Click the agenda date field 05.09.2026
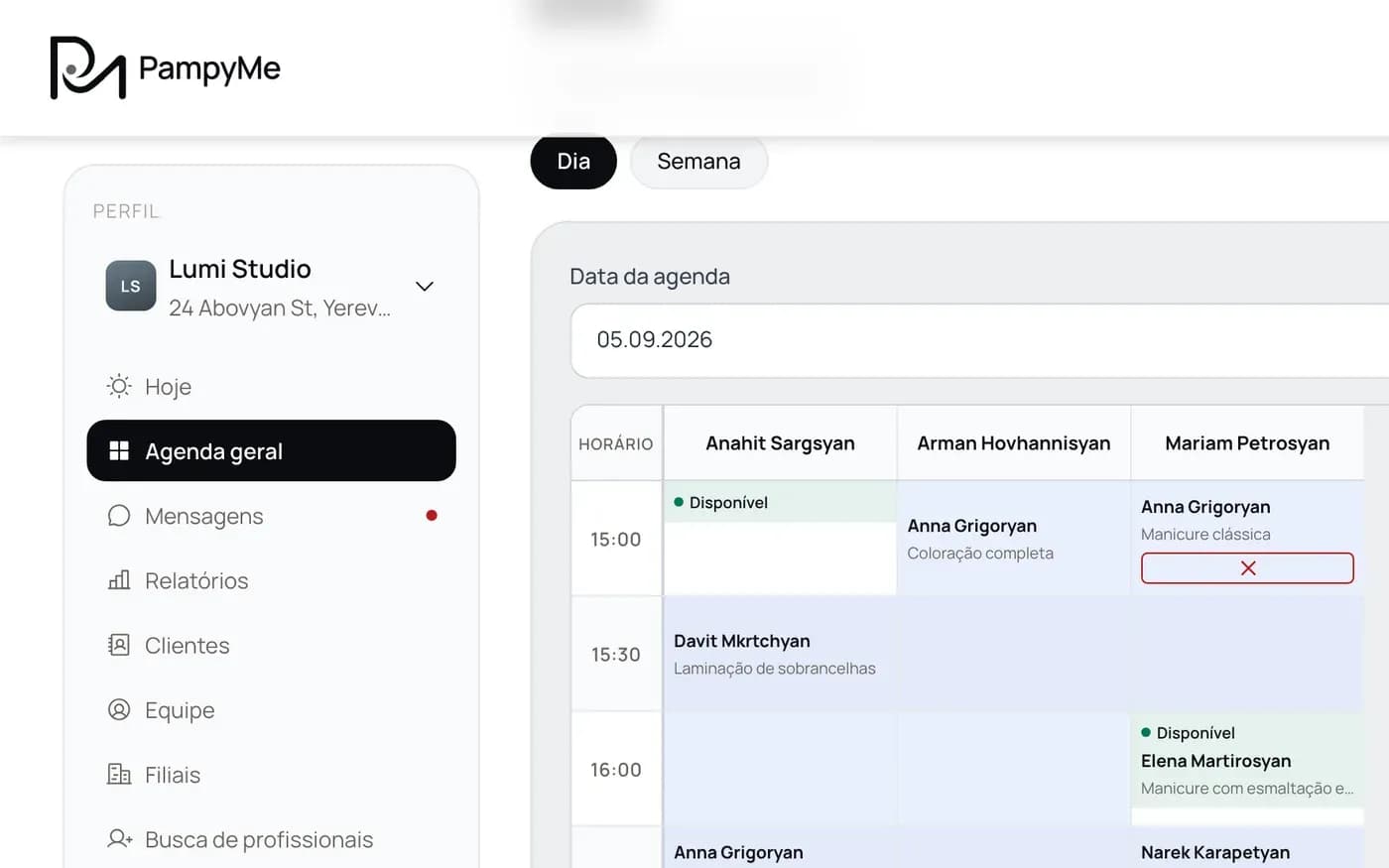The image size is (1389, 868). pos(979,340)
